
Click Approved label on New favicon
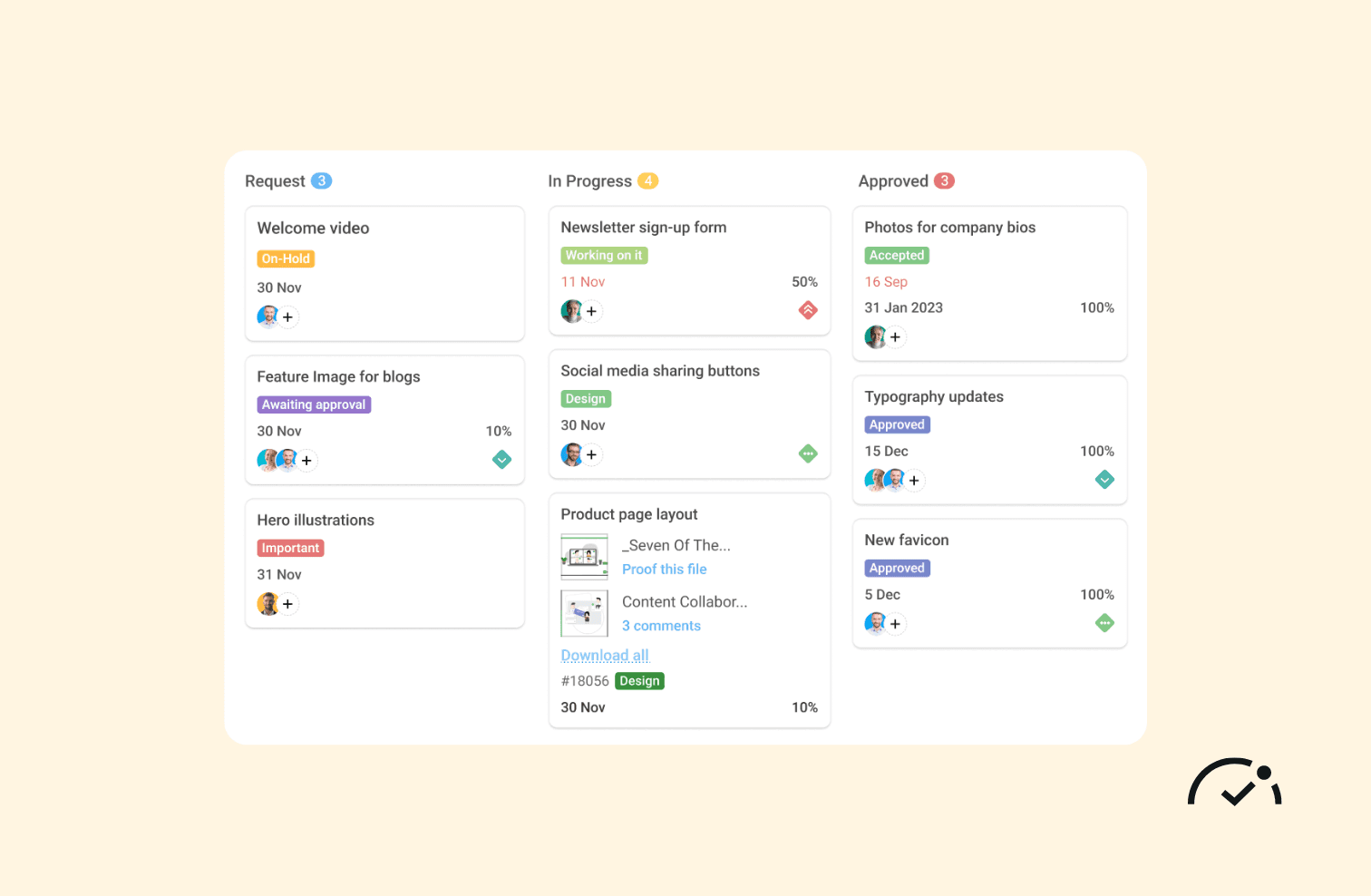tap(897, 568)
